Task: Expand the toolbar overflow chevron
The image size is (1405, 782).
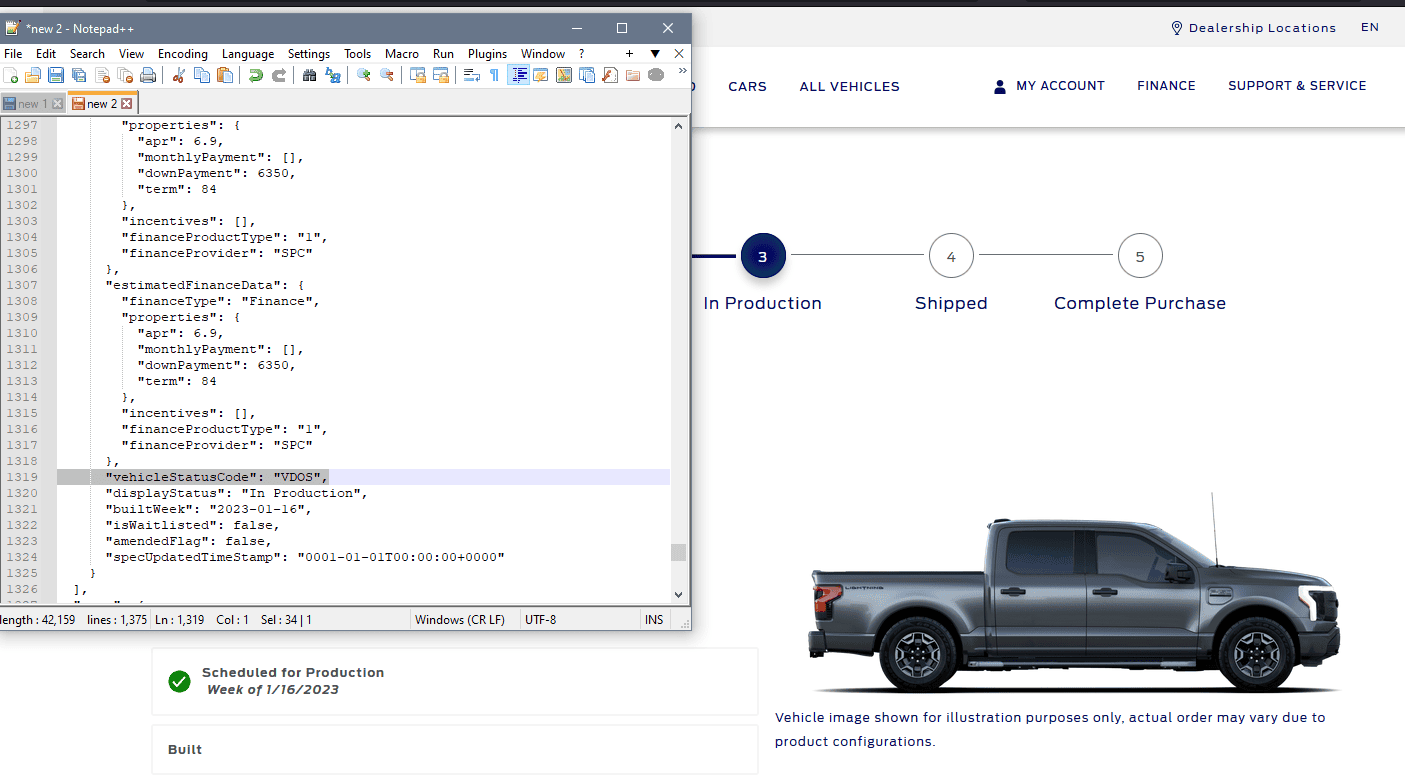Action: tap(682, 71)
